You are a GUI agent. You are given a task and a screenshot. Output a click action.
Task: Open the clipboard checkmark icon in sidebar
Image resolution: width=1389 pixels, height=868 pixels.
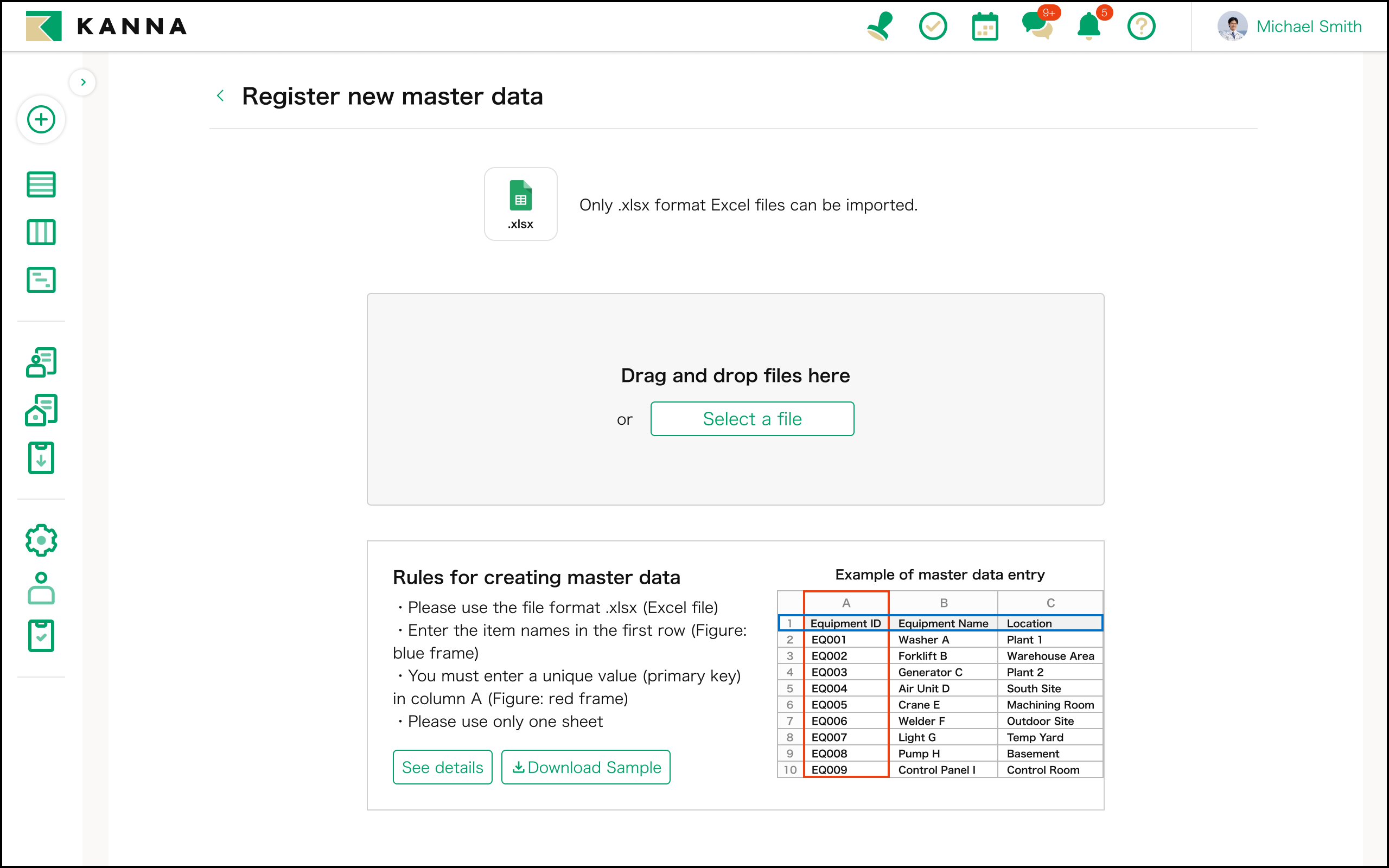[x=41, y=635]
